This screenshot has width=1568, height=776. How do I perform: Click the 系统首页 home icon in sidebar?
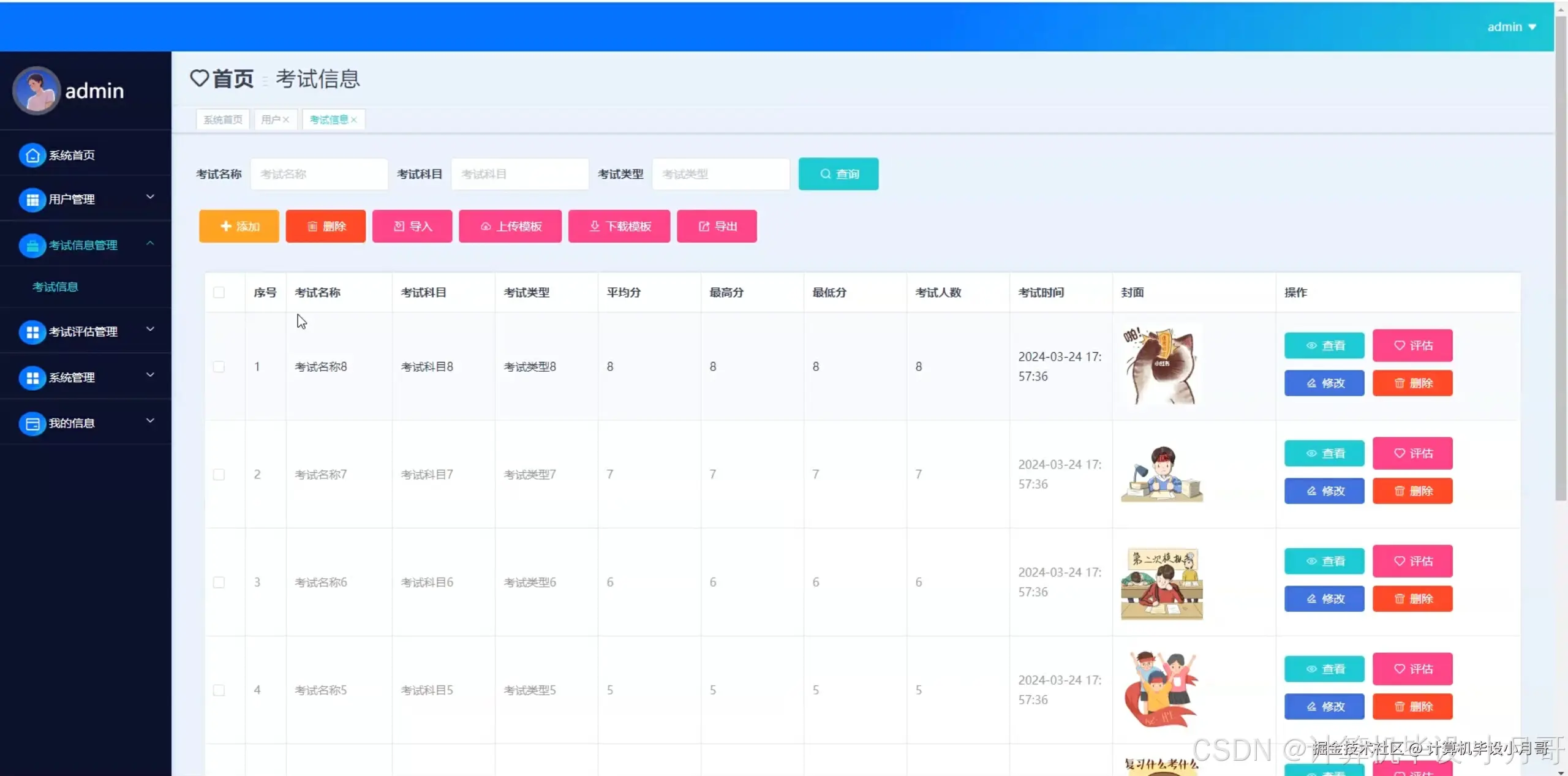[32, 156]
